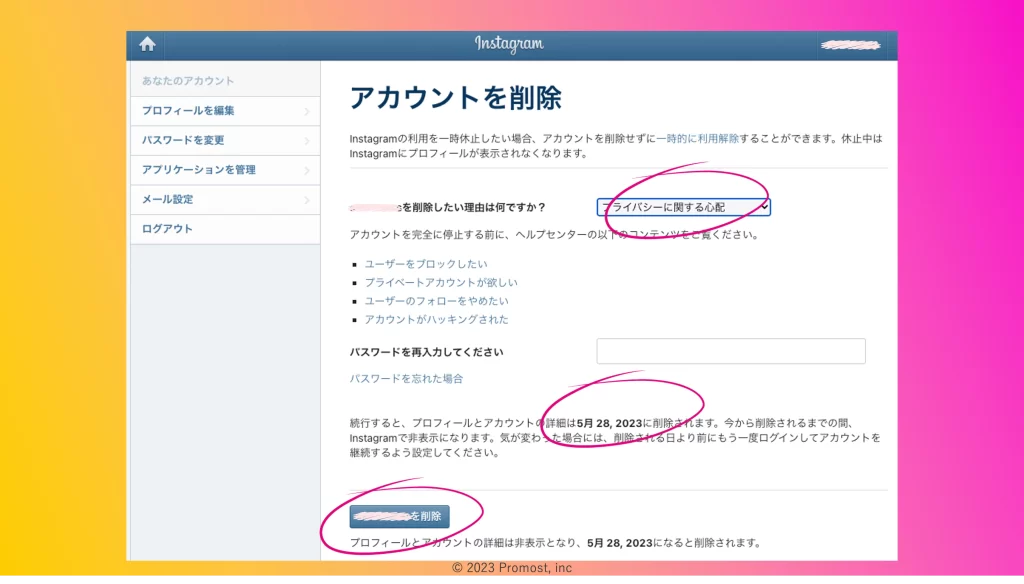1024x584 pixels.
Task: Click the chevron beside プロフィールを編集
Action: point(306,112)
